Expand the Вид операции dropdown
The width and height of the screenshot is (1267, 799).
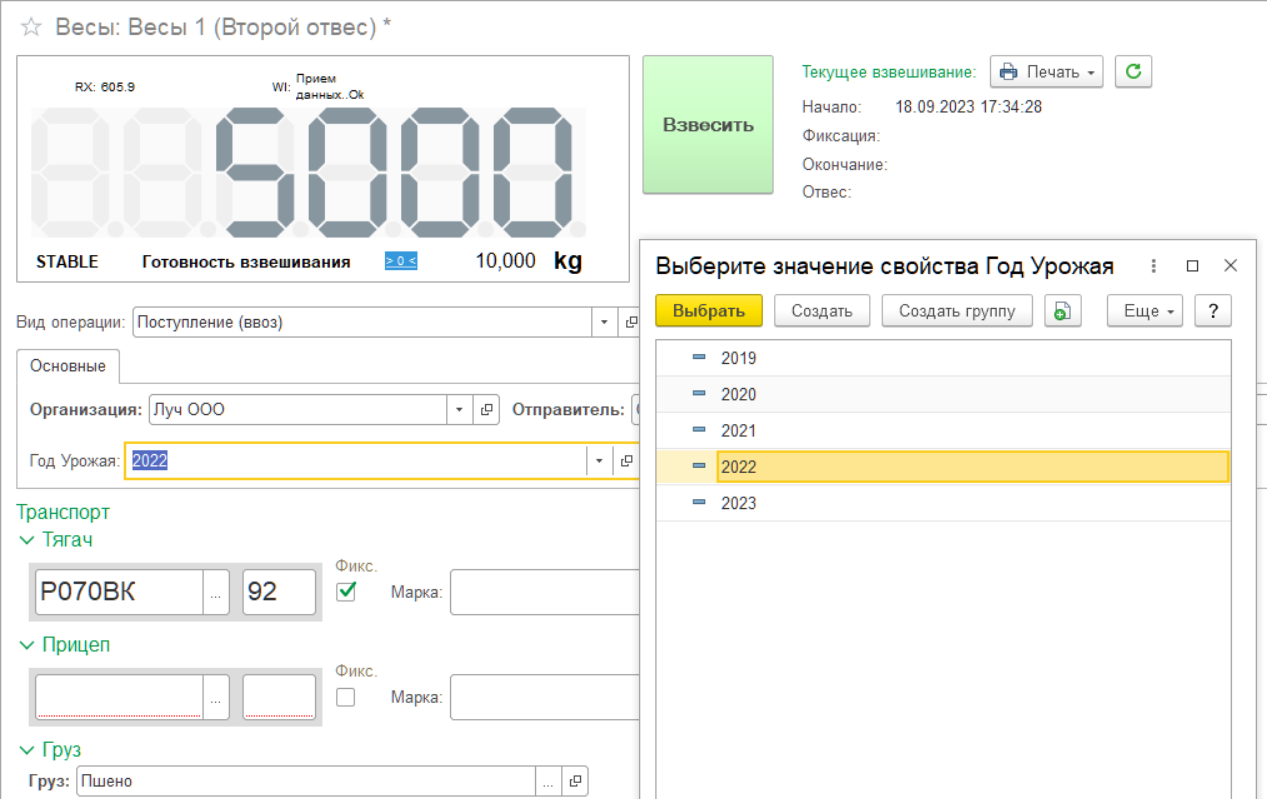604,323
